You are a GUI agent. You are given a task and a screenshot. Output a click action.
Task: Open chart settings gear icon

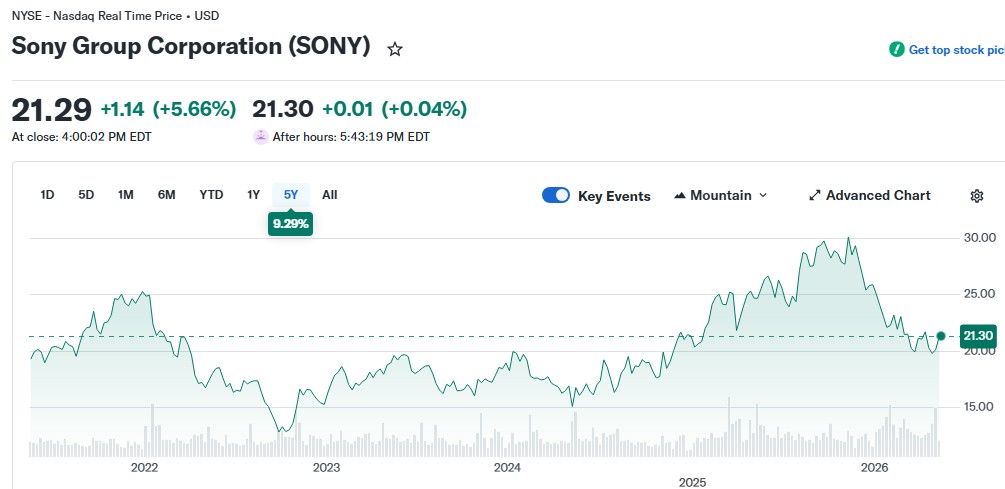click(x=977, y=196)
